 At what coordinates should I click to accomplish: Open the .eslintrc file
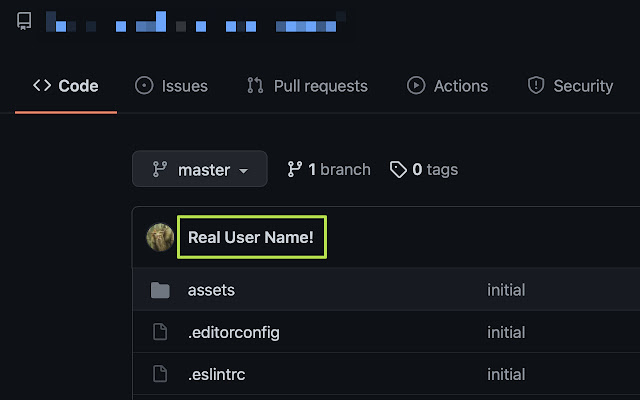[x=216, y=375]
